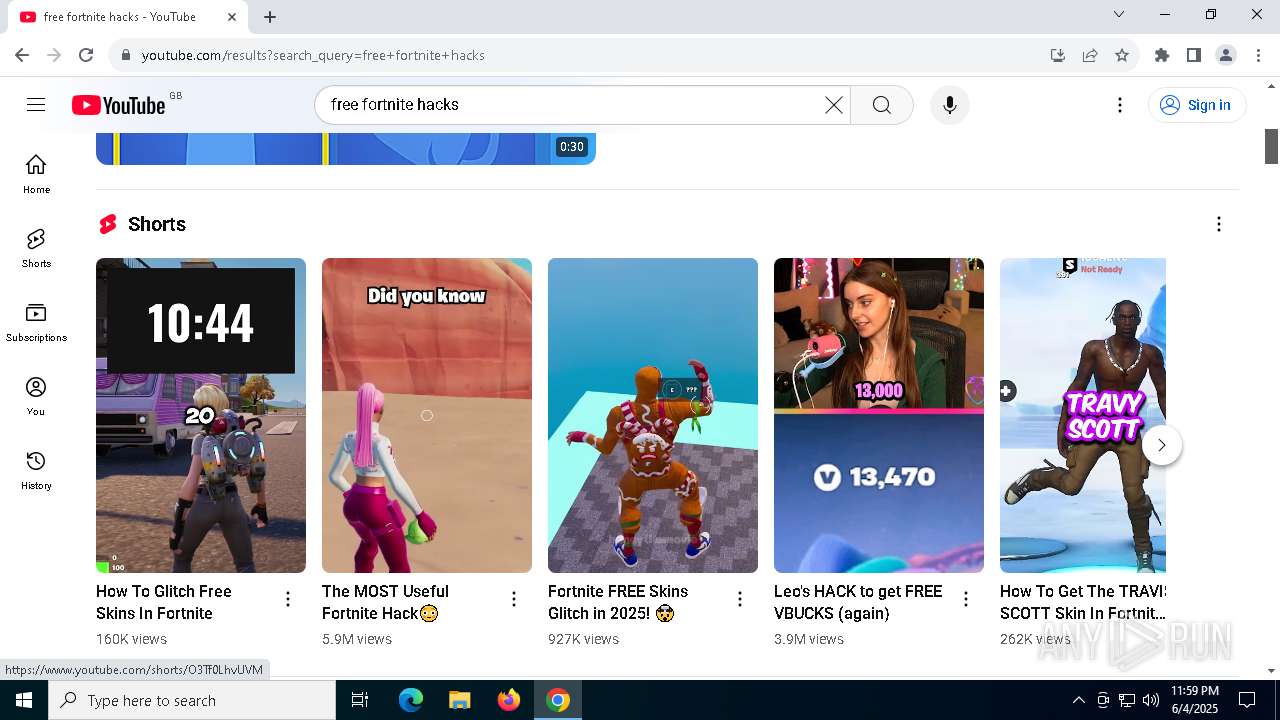Launch Microsoft Edge from the taskbar
Viewport: 1280px width, 720px height.
[411, 700]
